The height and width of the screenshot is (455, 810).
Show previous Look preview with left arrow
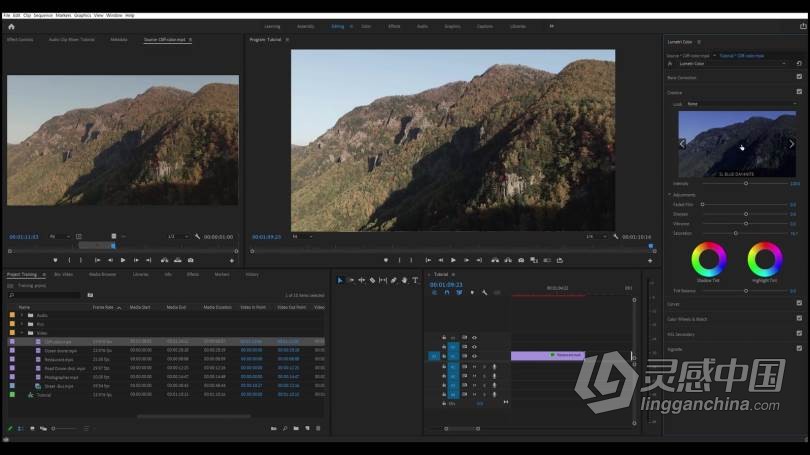pos(682,144)
